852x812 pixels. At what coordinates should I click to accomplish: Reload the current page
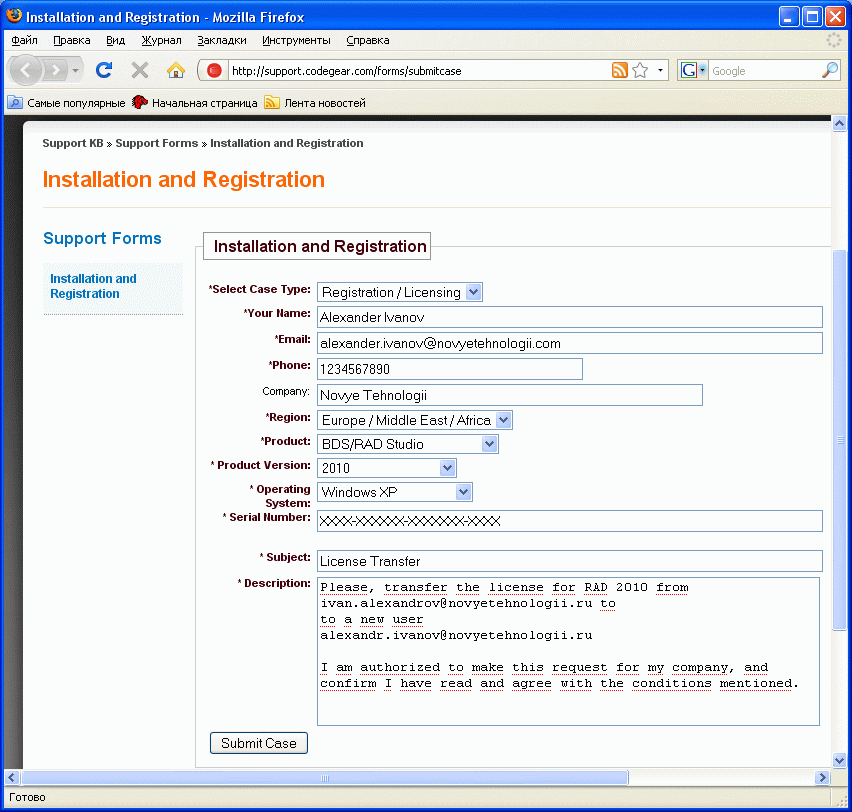click(x=104, y=70)
